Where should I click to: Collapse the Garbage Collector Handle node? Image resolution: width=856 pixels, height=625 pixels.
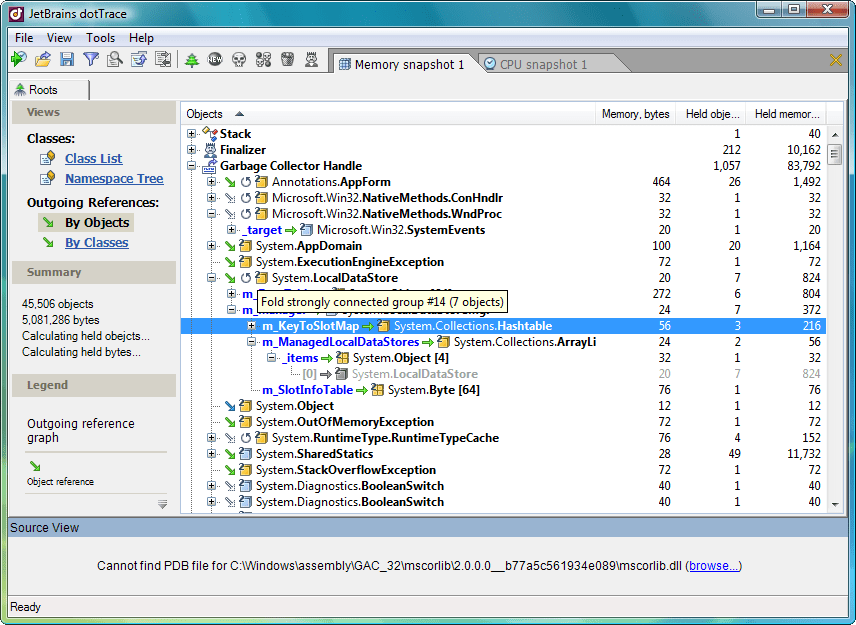192,166
